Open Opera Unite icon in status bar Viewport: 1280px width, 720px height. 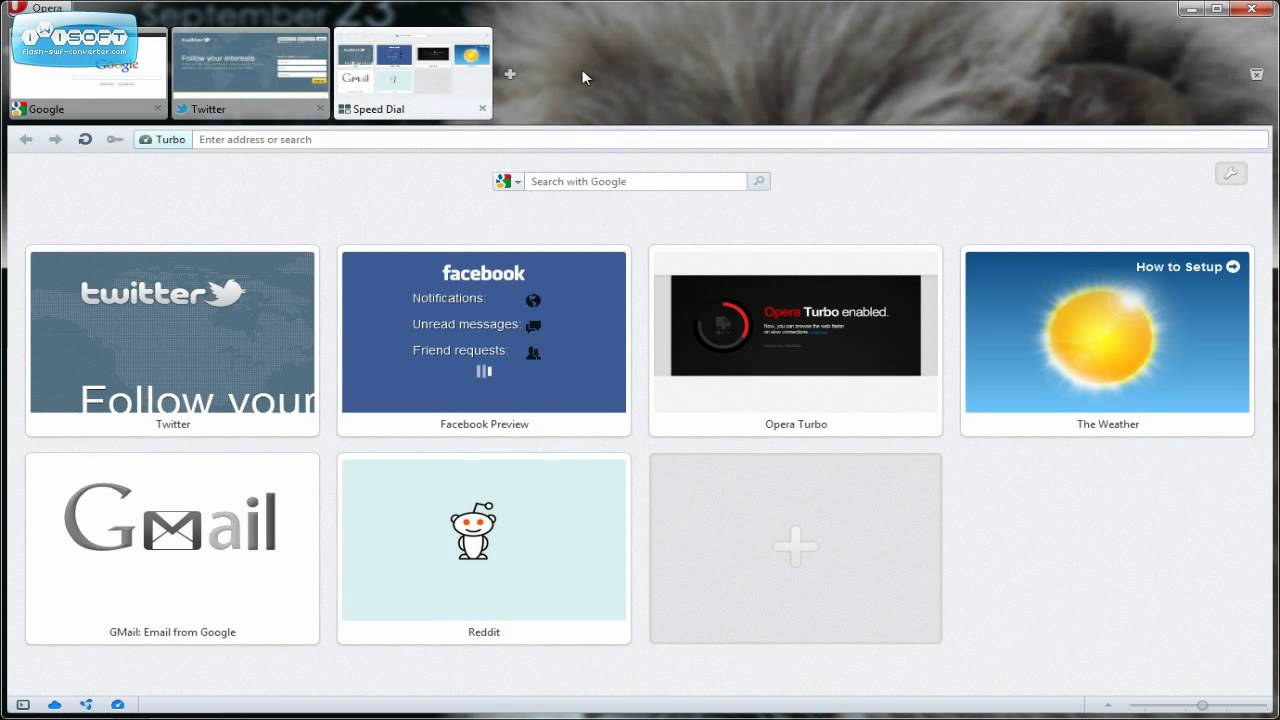86,705
